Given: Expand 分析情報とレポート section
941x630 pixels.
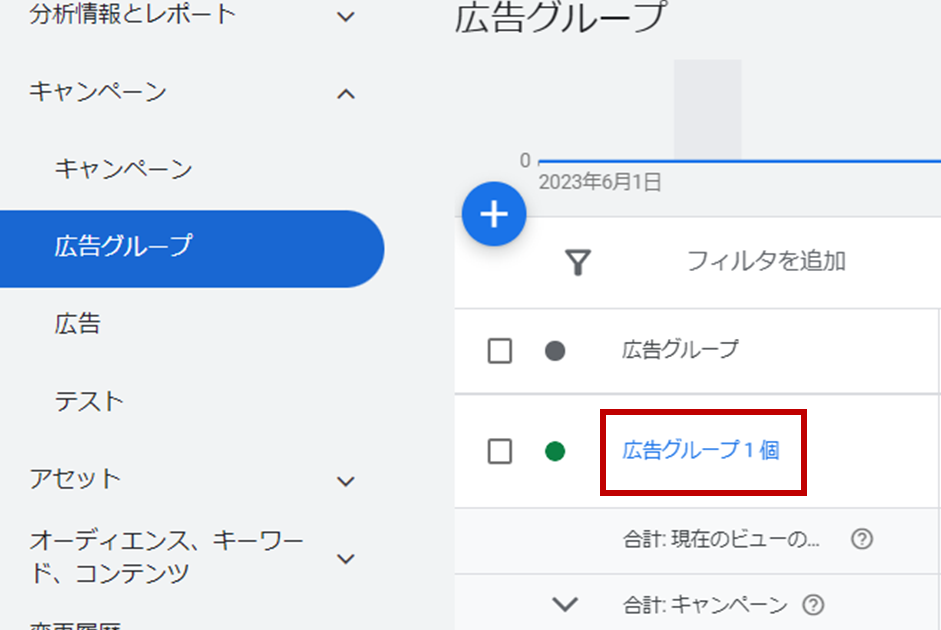Looking at the screenshot, I should pyautogui.click(x=346, y=16).
